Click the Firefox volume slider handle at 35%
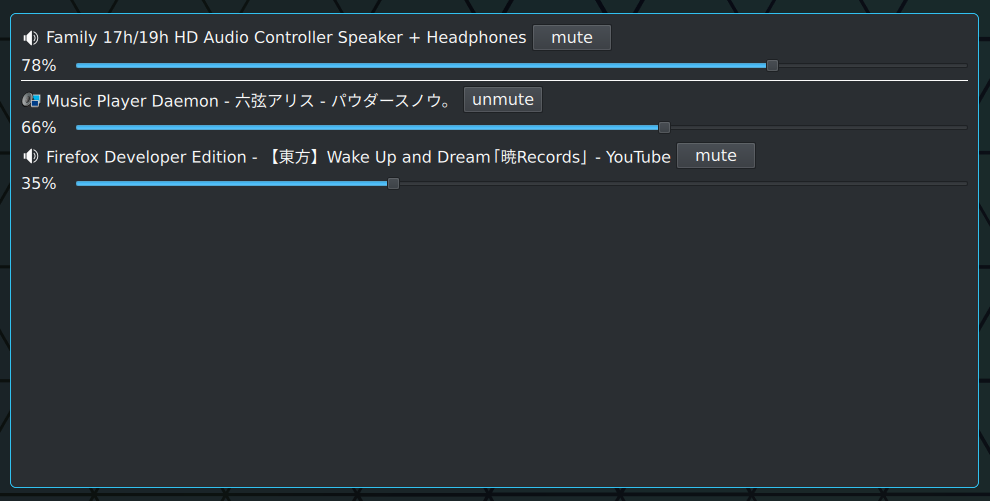The height and width of the screenshot is (501, 990). [x=393, y=184]
